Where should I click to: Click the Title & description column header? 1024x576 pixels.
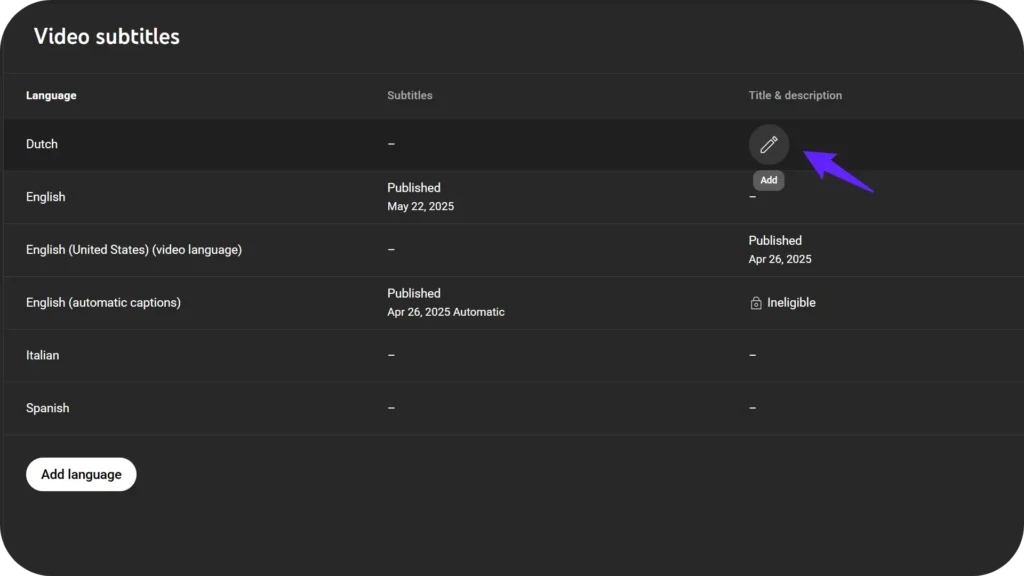[795, 96]
